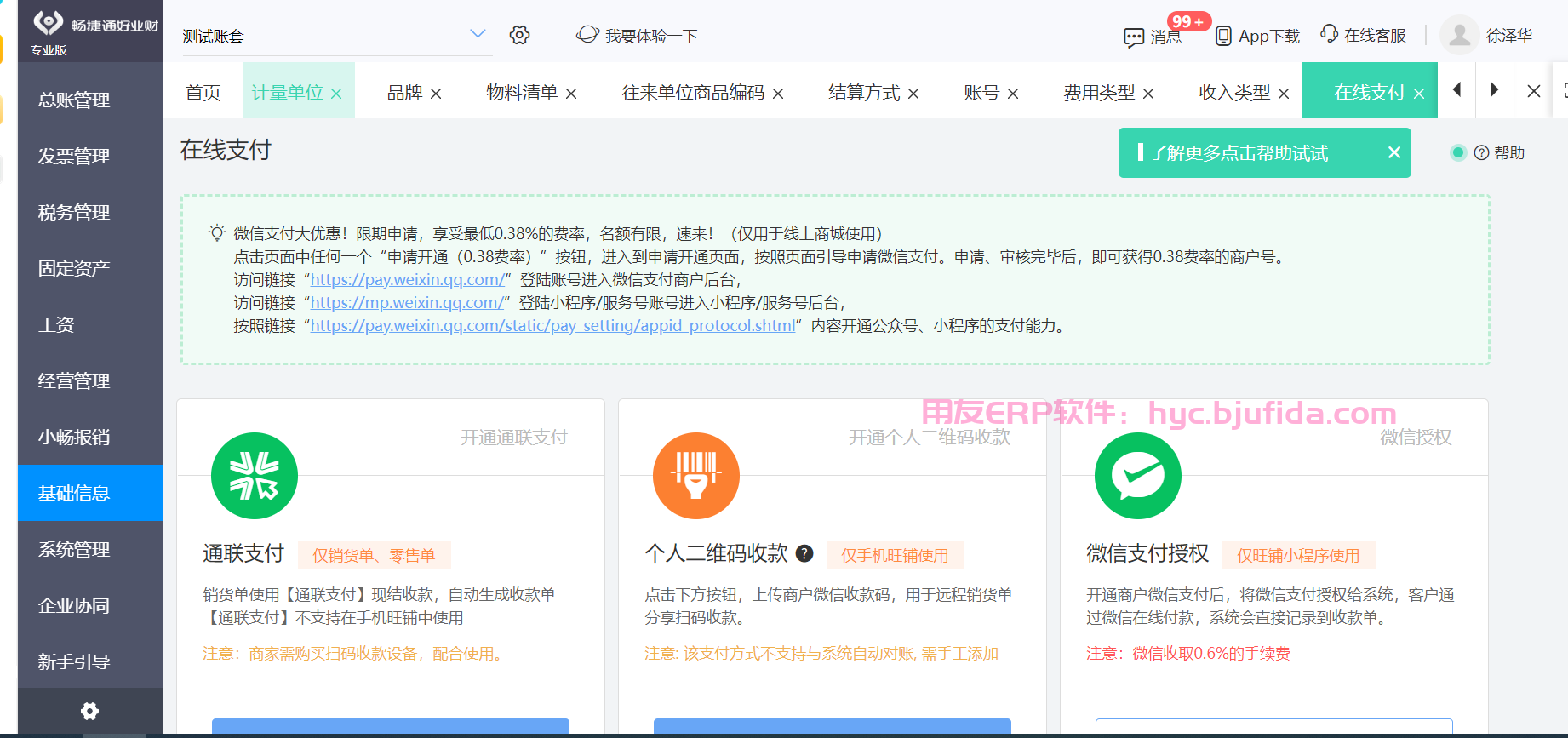Close all tabs with X icon
This screenshot has width=1568, height=738.
(x=1534, y=90)
